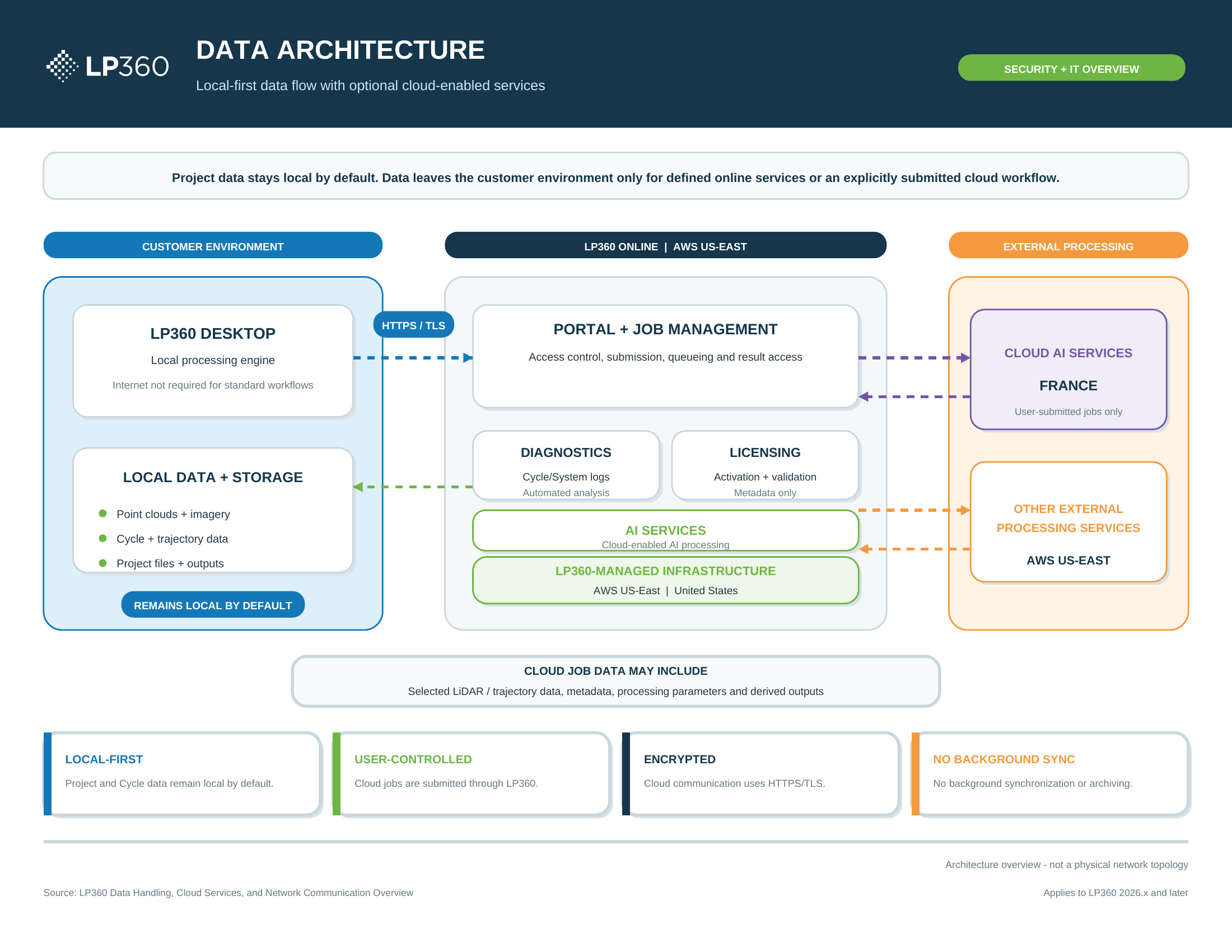Viewport: 1232px width, 952px height.
Task: Click 'Cycle + trajectory data' list item
Action: click(172, 539)
